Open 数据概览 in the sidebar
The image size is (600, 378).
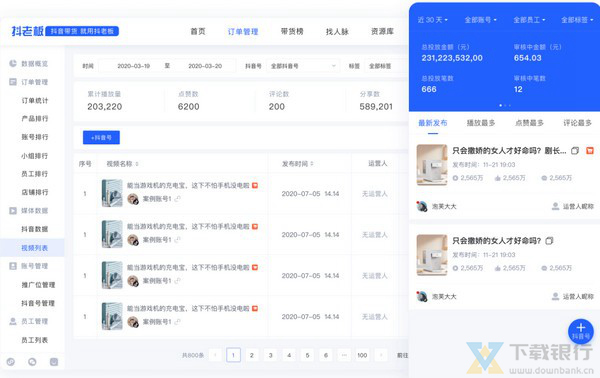[x=34, y=64]
